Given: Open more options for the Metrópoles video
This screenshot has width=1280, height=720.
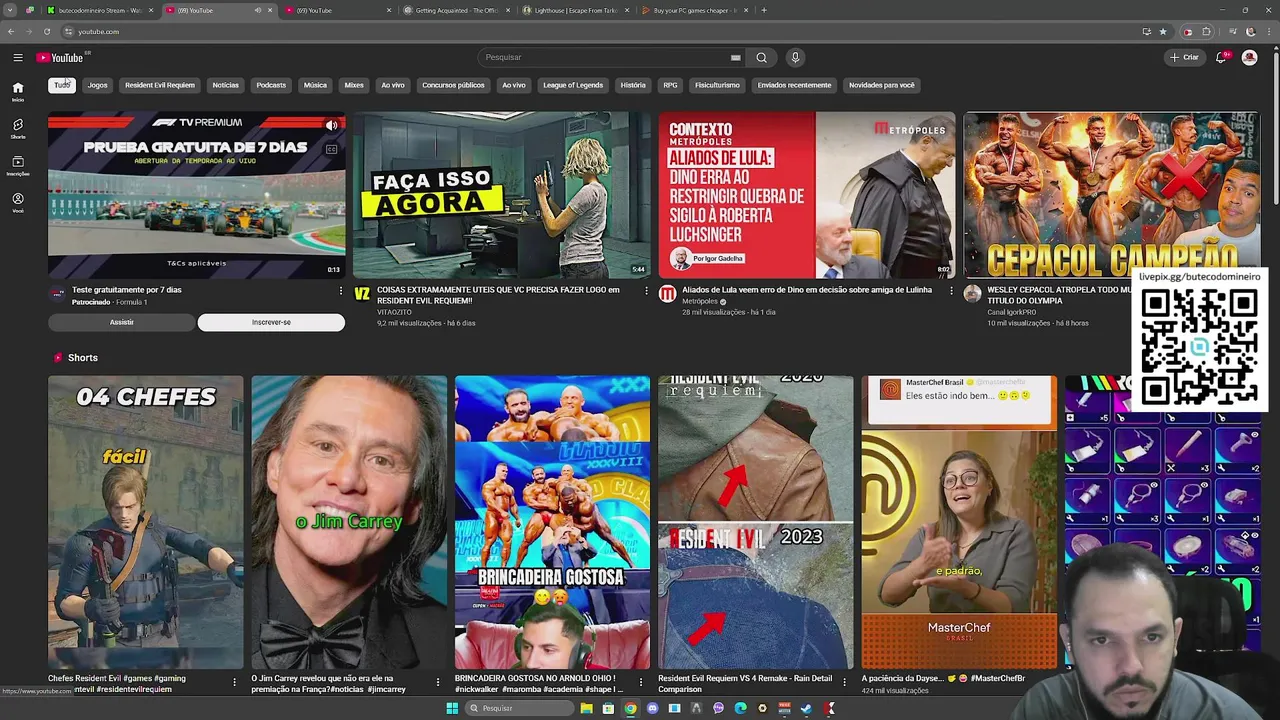Looking at the screenshot, I should (951, 291).
